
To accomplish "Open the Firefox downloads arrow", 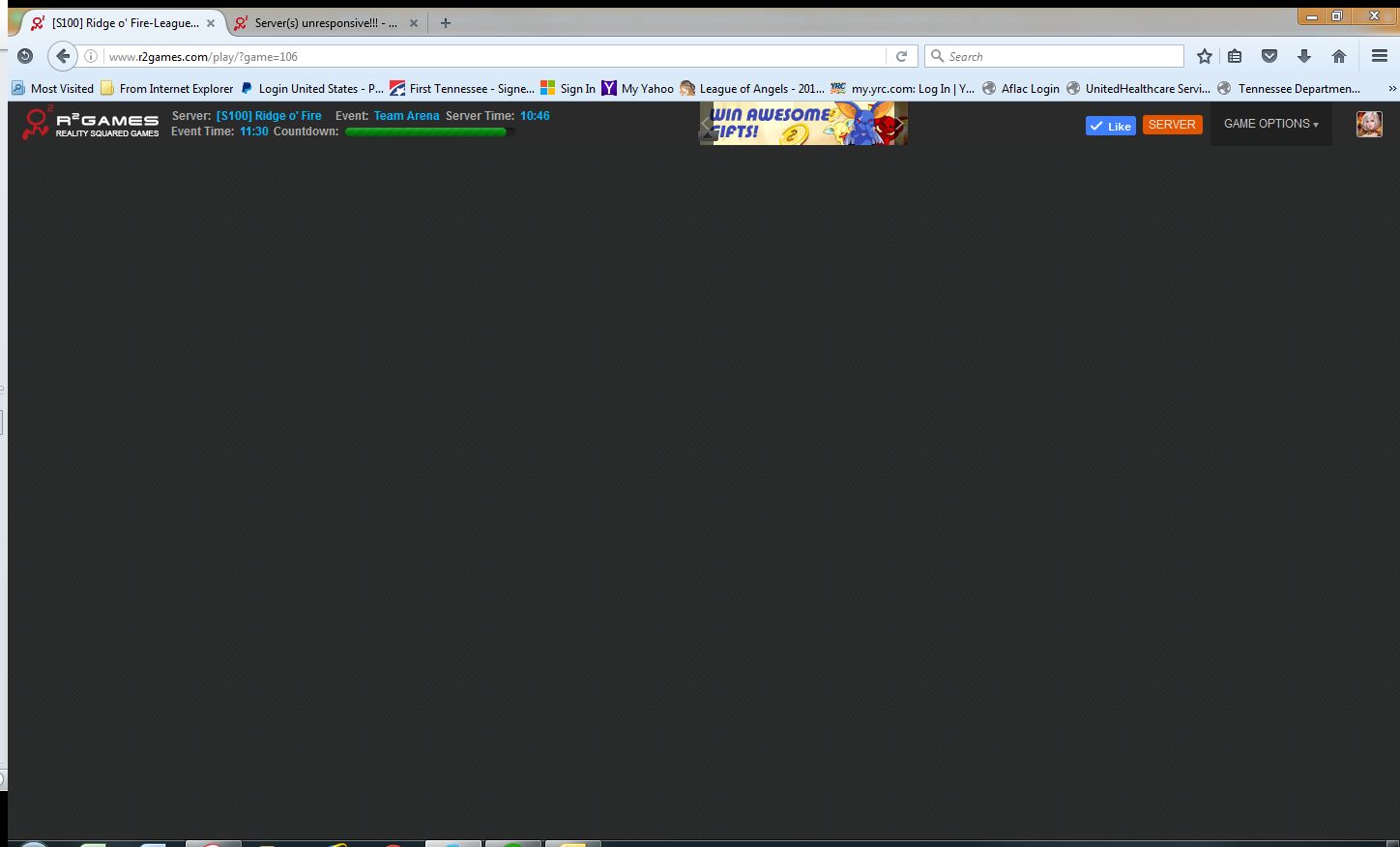I will (x=1303, y=57).
